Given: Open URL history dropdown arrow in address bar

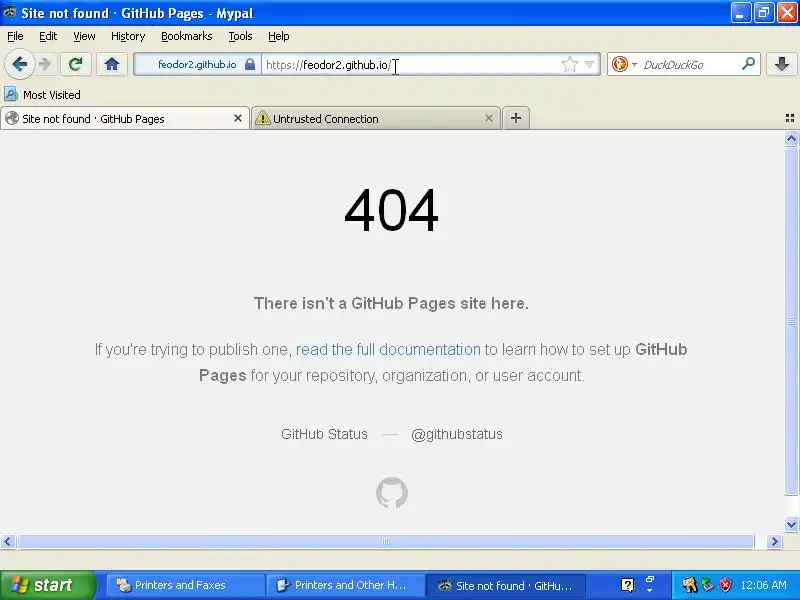Looking at the screenshot, I should (589, 64).
